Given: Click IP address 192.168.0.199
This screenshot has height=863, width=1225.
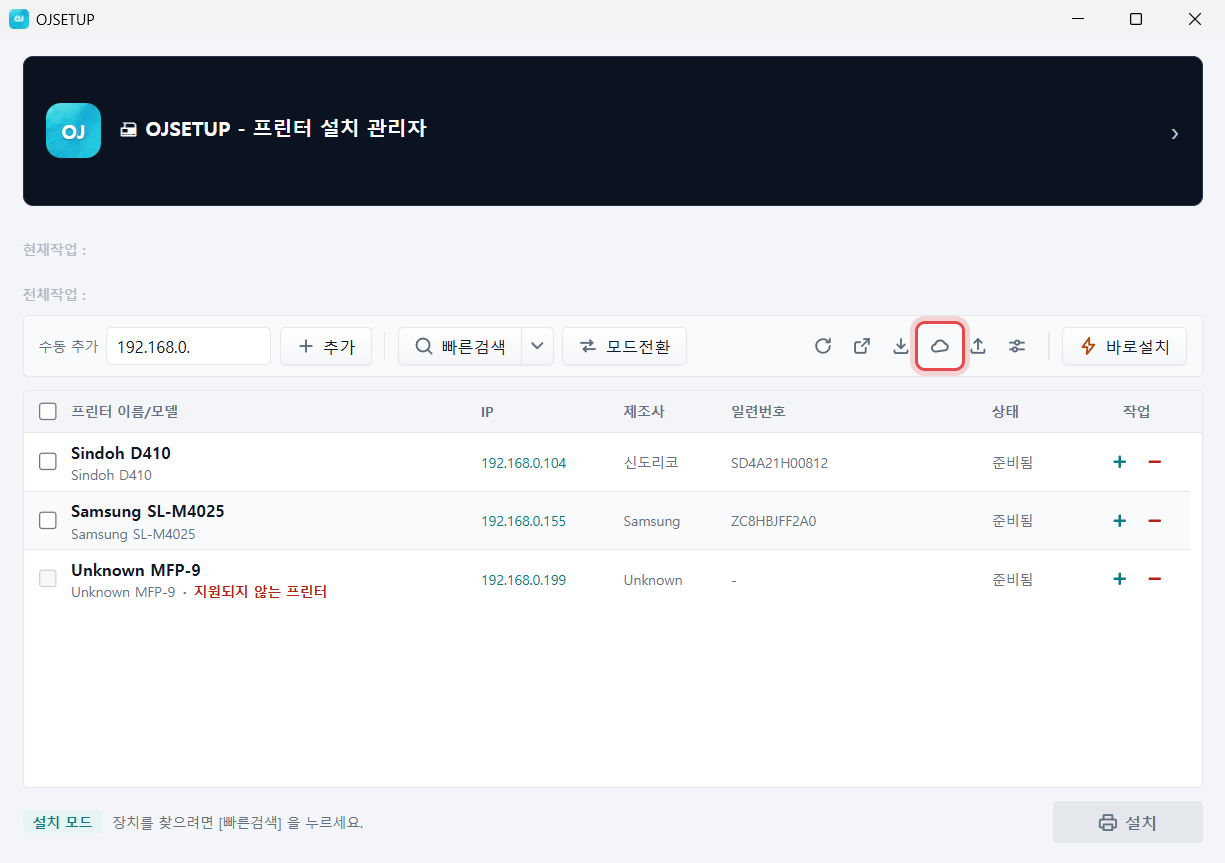Looking at the screenshot, I should [x=523, y=580].
